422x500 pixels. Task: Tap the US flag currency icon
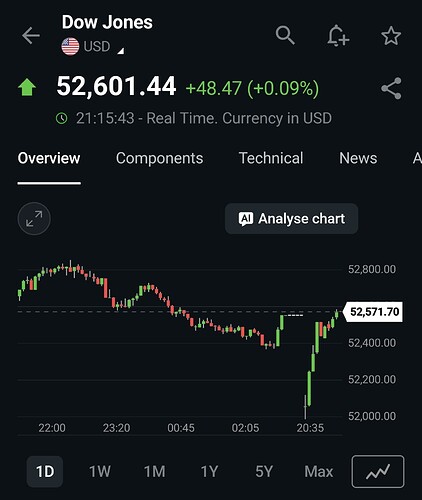pos(70,46)
